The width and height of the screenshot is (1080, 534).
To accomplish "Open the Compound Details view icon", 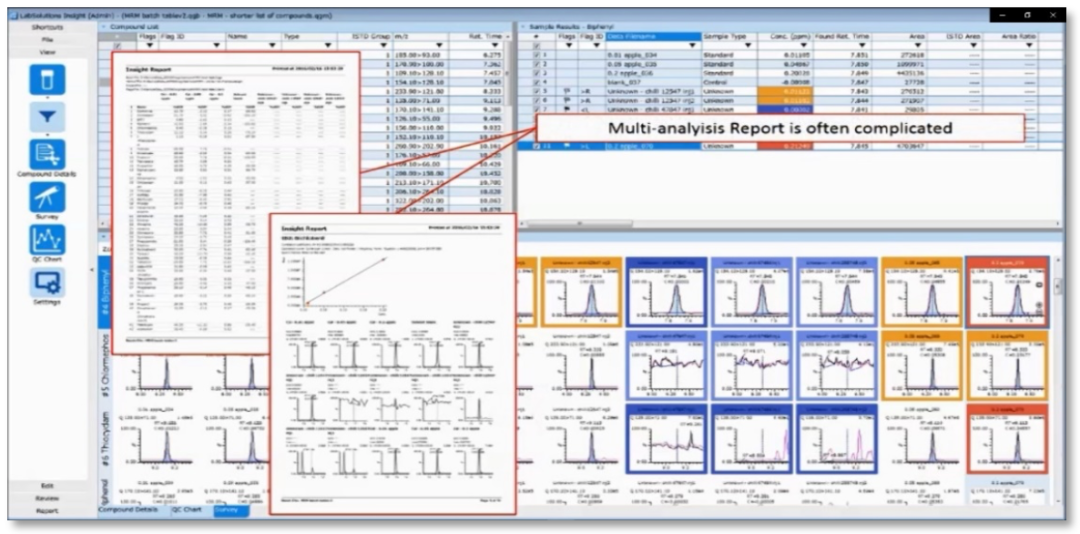I will click(x=47, y=153).
